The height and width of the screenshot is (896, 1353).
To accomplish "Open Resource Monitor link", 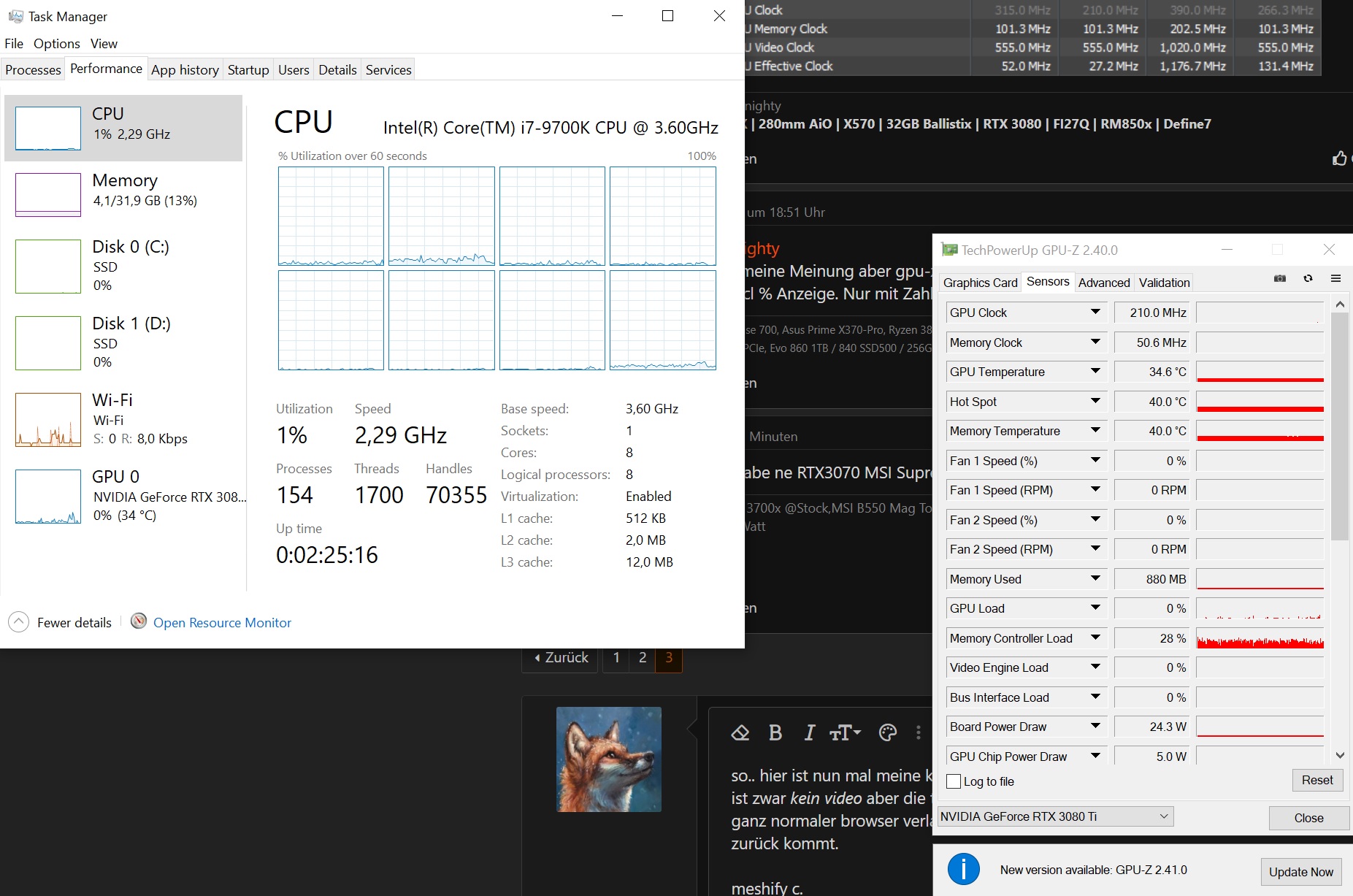I will pyautogui.click(x=222, y=623).
